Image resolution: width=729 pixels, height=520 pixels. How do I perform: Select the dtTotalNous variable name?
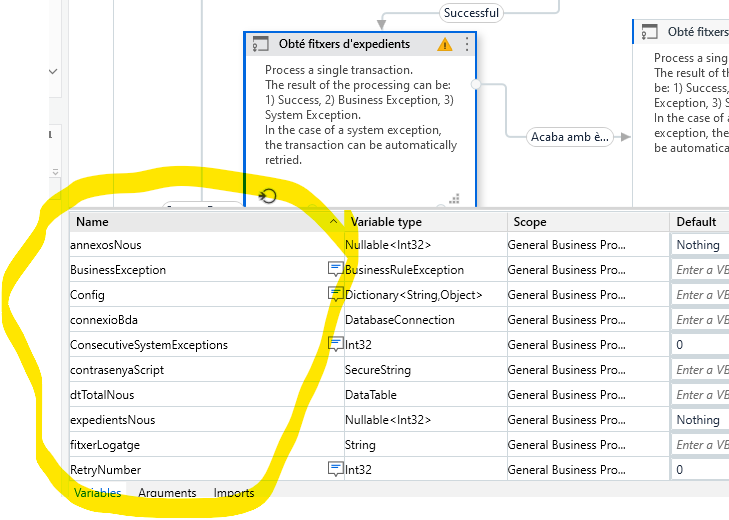point(102,395)
